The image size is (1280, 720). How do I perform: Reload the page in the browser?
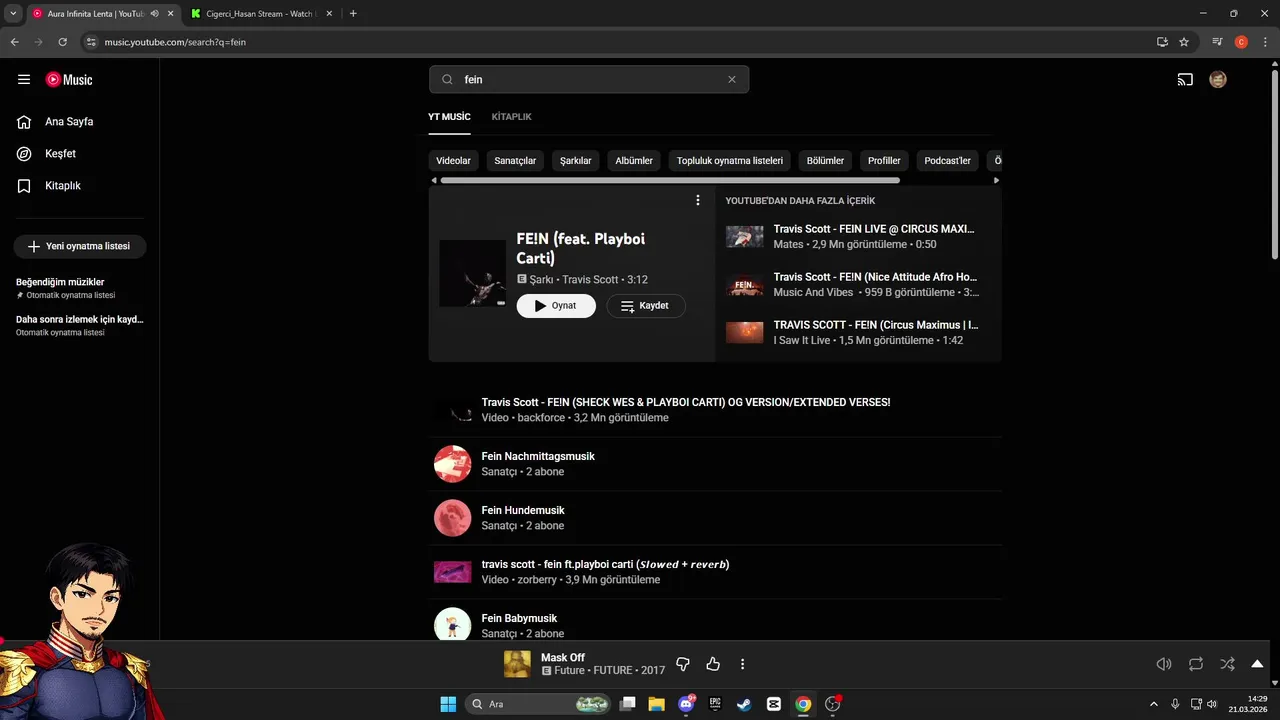pyautogui.click(x=63, y=42)
